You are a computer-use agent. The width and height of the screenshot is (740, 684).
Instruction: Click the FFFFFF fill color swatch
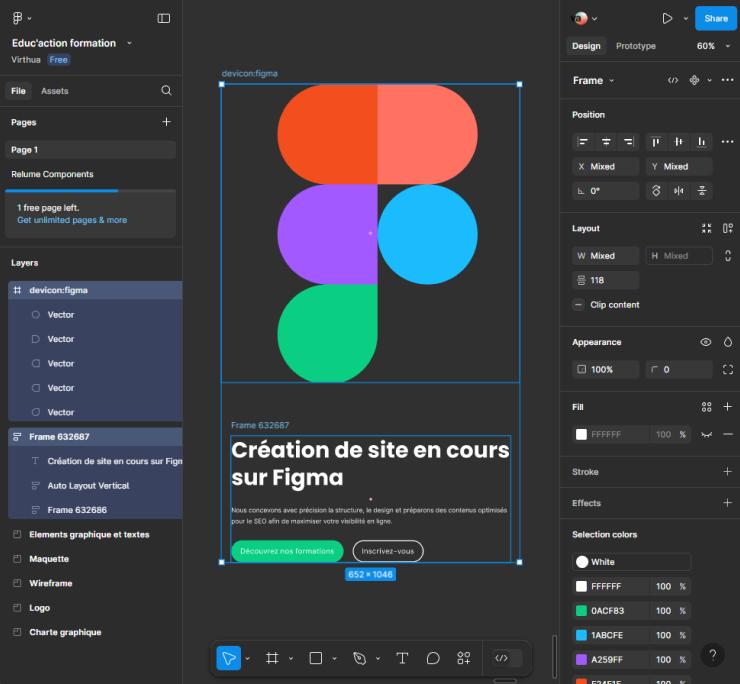tap(581, 434)
